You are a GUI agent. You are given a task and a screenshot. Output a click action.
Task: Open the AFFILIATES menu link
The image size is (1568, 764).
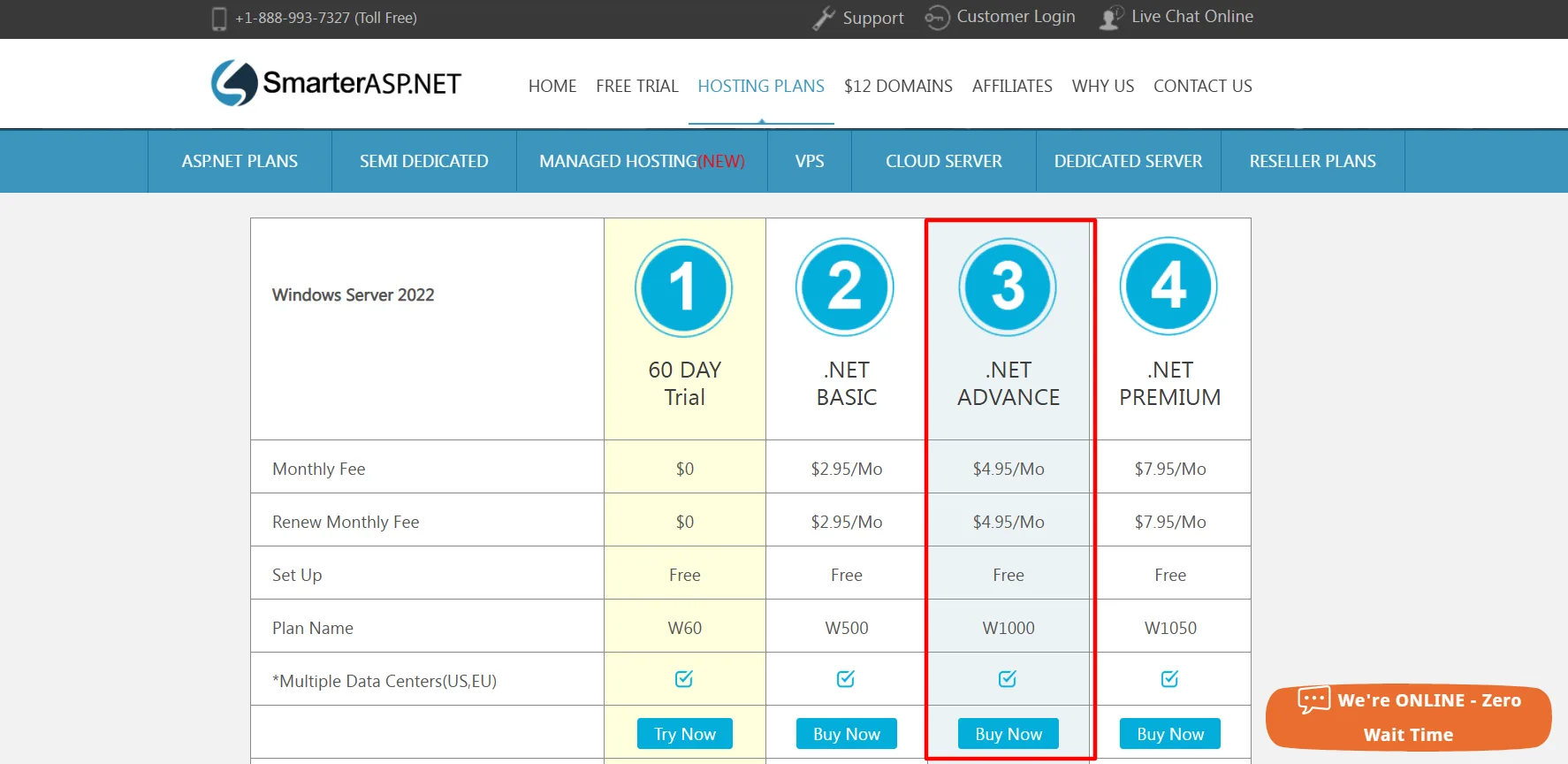click(1012, 86)
